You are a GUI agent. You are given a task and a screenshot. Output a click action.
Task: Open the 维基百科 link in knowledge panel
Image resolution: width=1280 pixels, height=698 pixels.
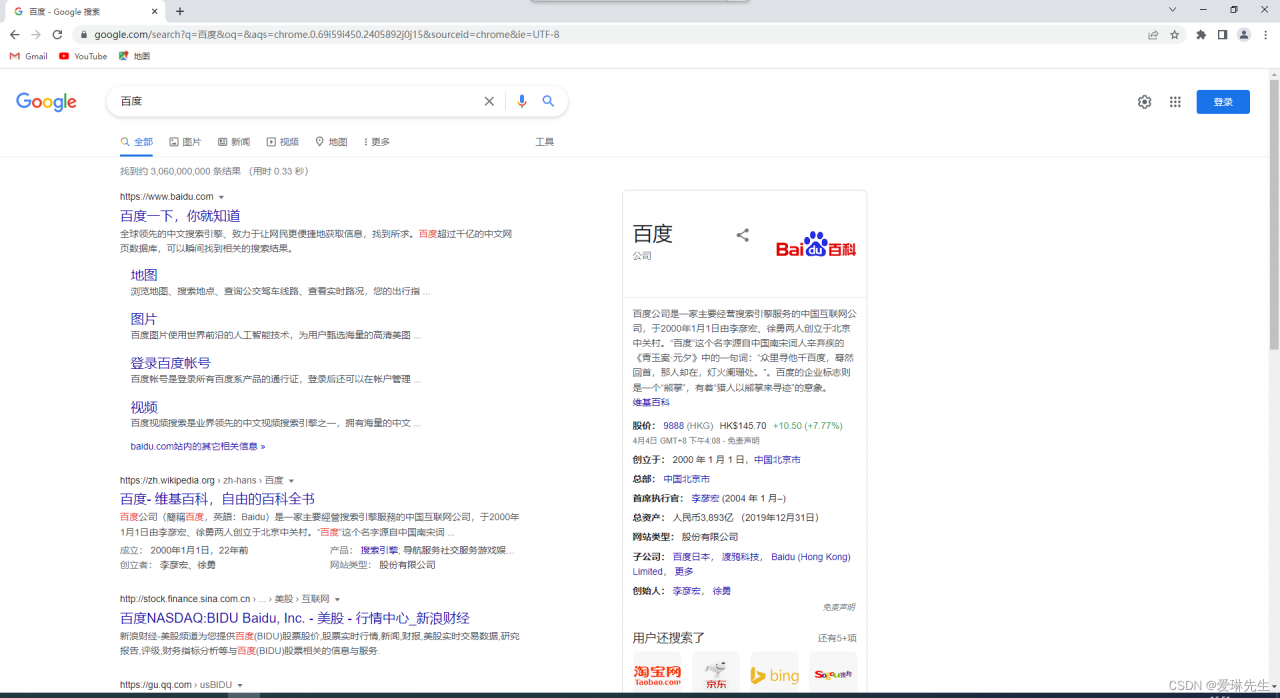pyautogui.click(x=651, y=403)
